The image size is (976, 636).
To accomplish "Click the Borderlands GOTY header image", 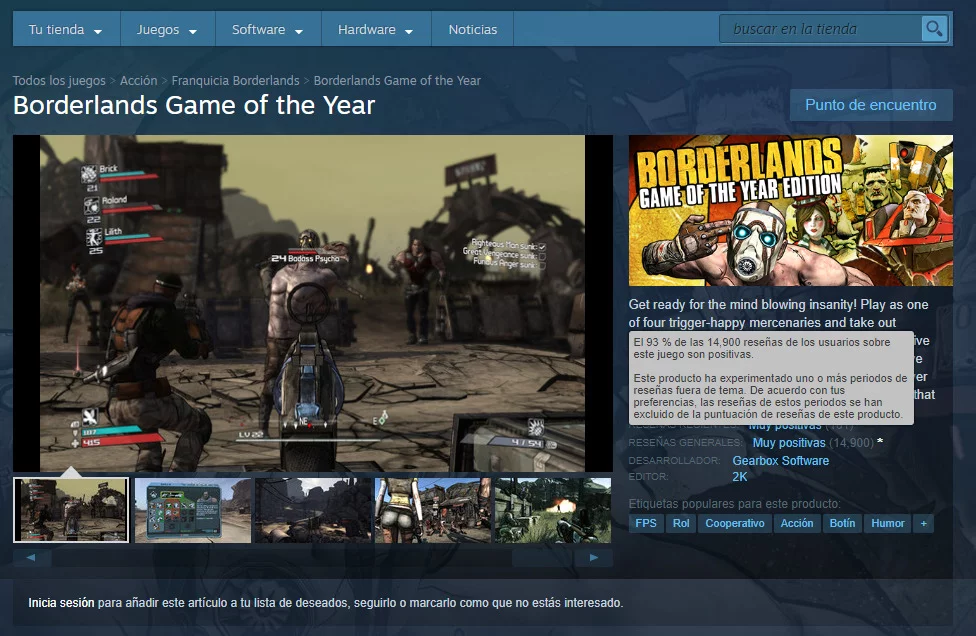I will tap(791, 210).
